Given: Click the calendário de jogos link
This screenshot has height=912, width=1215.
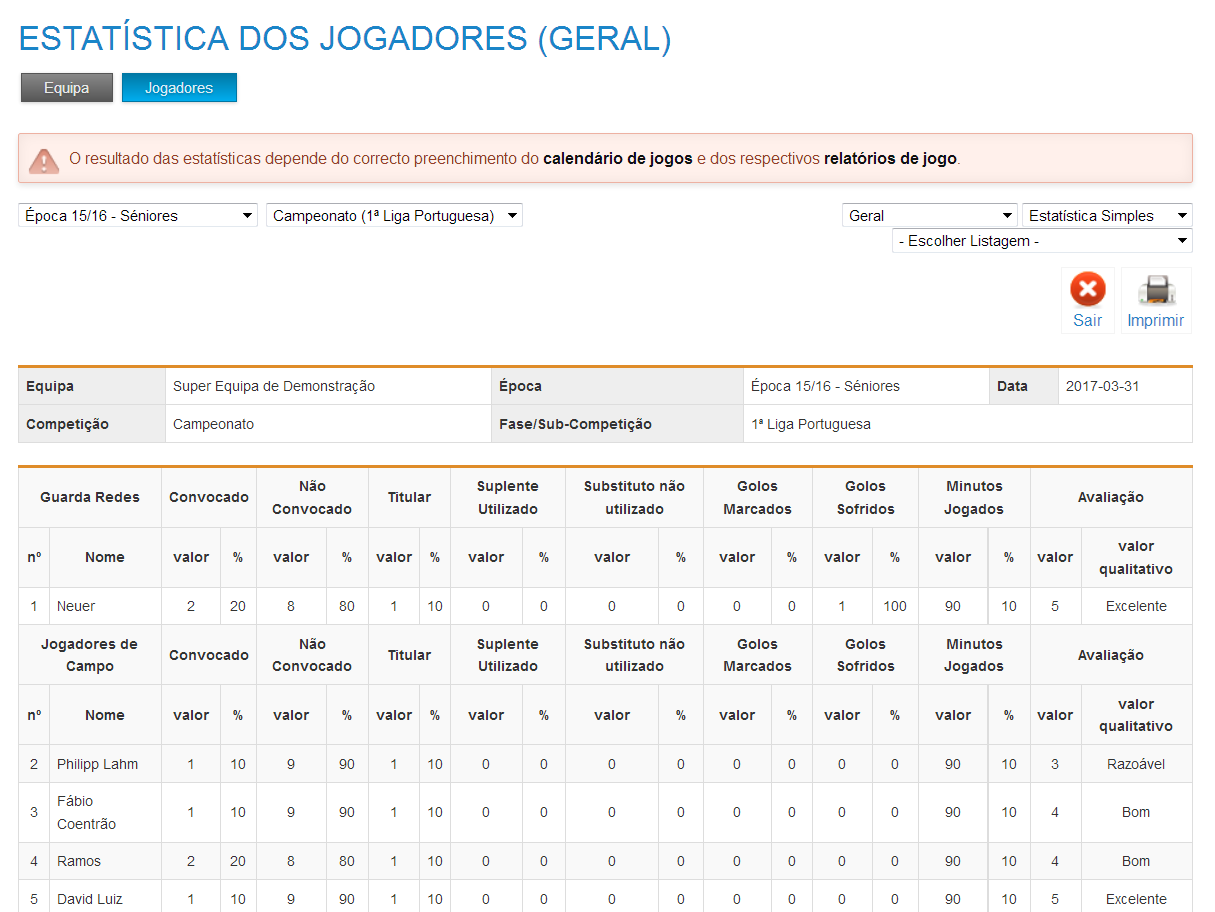Looking at the screenshot, I should pos(617,159).
